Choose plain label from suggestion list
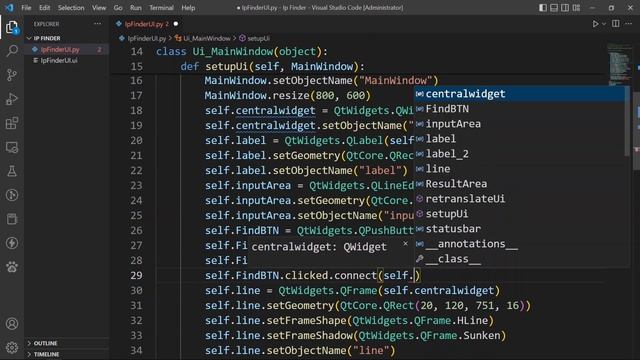The image size is (640, 360). (520, 139)
